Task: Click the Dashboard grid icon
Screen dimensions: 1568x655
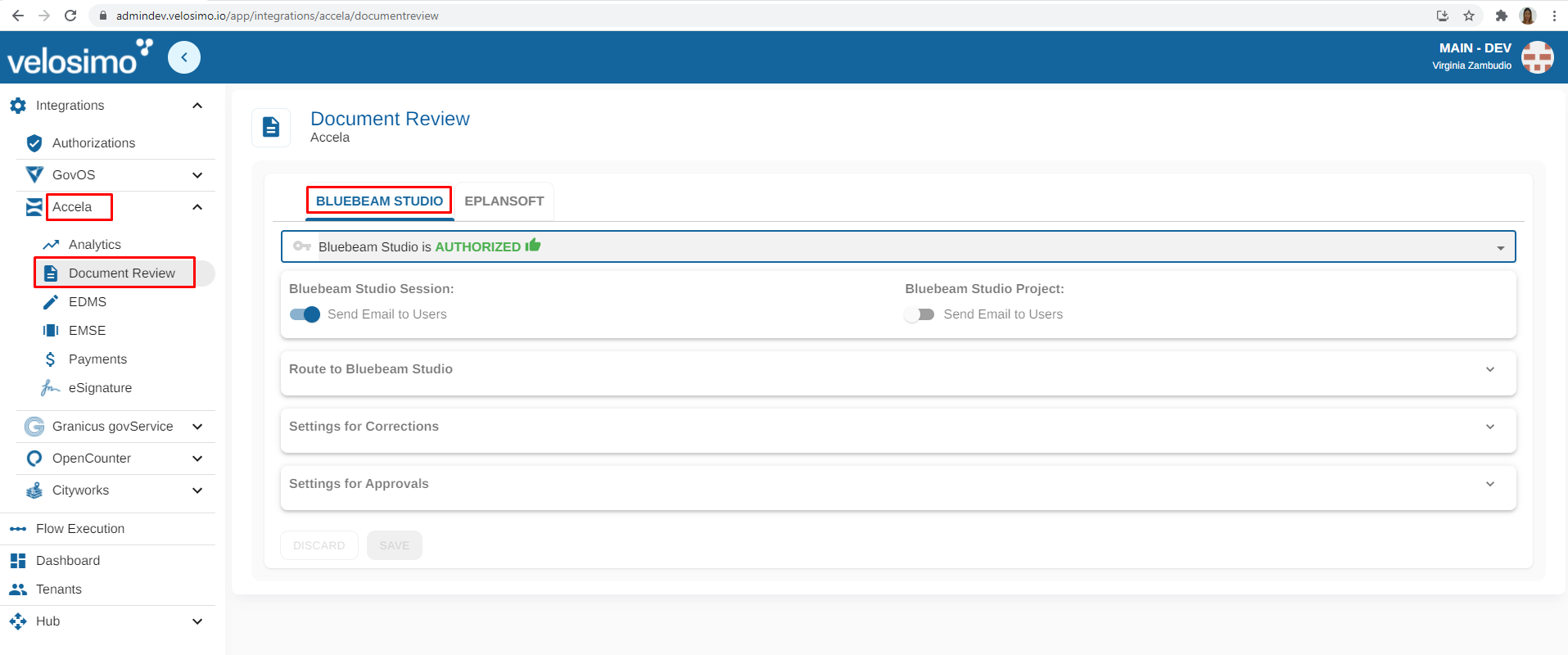Action: pos(18,561)
